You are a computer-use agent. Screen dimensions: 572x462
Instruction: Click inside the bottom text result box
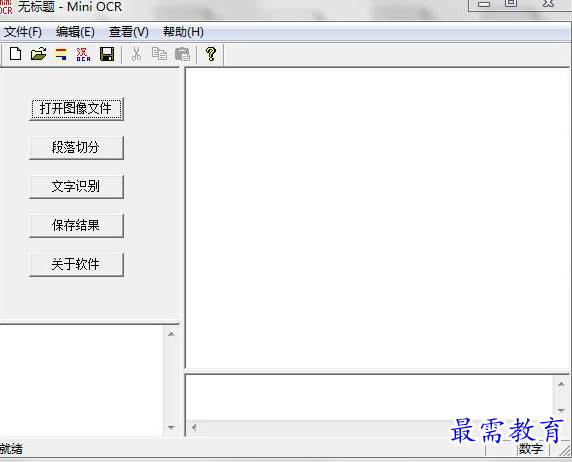coord(370,398)
